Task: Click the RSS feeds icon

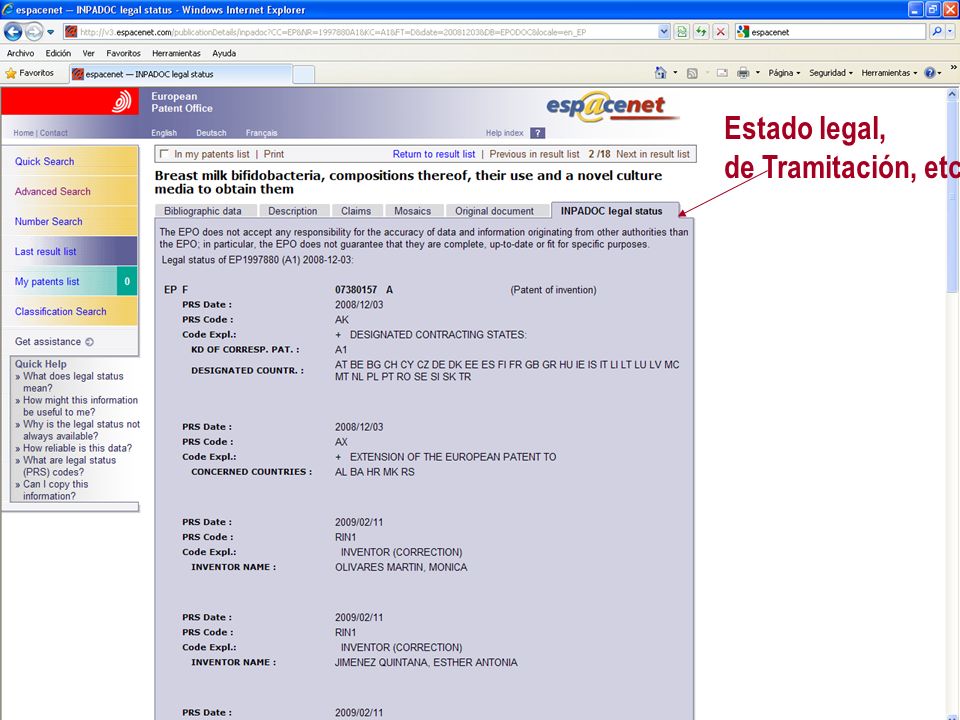Action: coord(692,73)
